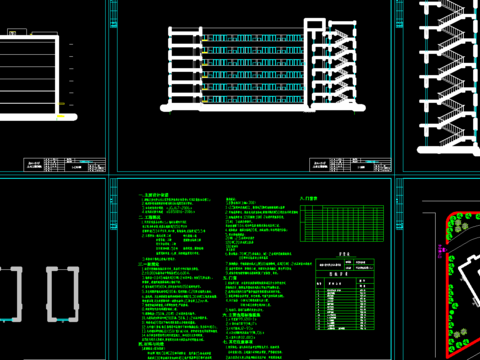
Task: Select the white building outline inside the site plan
Action: [469, 278]
